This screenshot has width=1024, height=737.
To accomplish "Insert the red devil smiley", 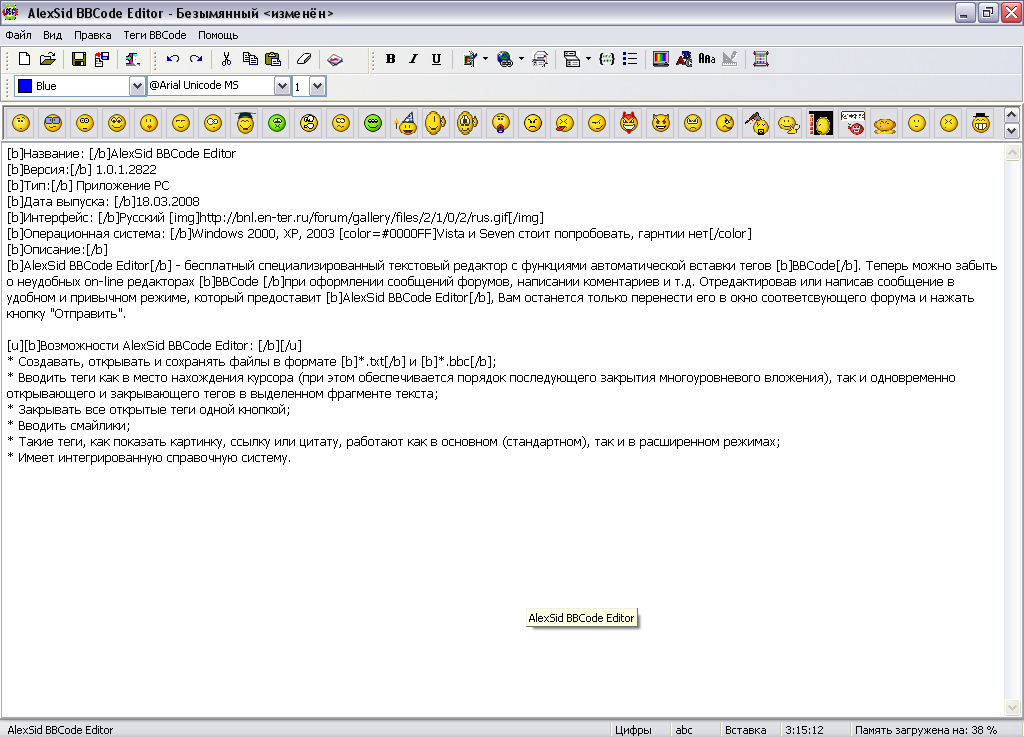I will [x=629, y=123].
